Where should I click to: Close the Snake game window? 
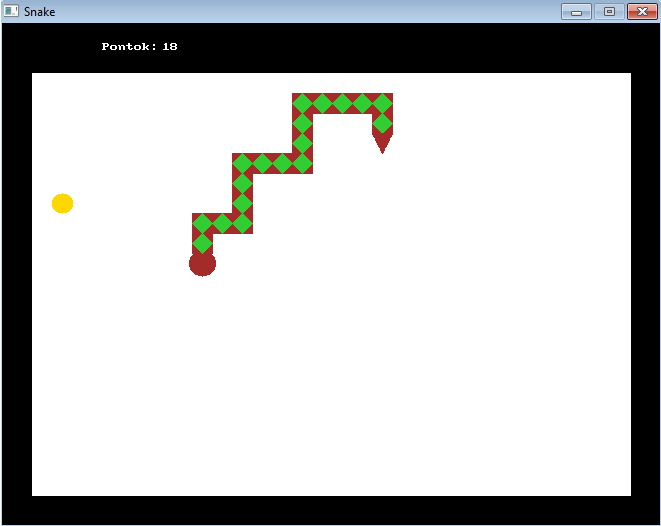coord(640,11)
